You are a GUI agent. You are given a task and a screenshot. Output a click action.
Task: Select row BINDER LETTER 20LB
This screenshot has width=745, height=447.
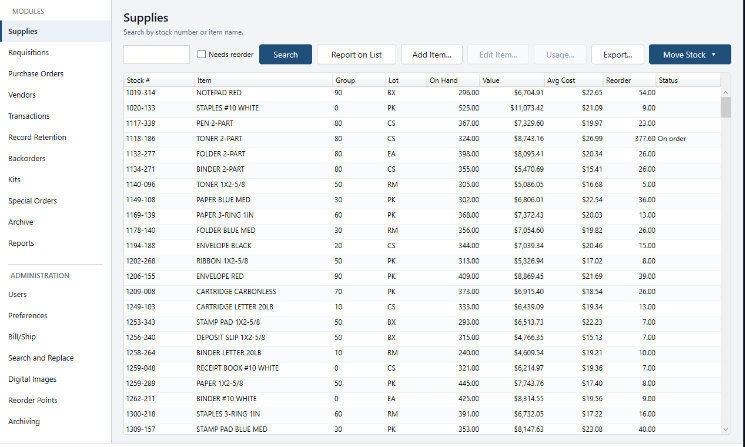422,352
